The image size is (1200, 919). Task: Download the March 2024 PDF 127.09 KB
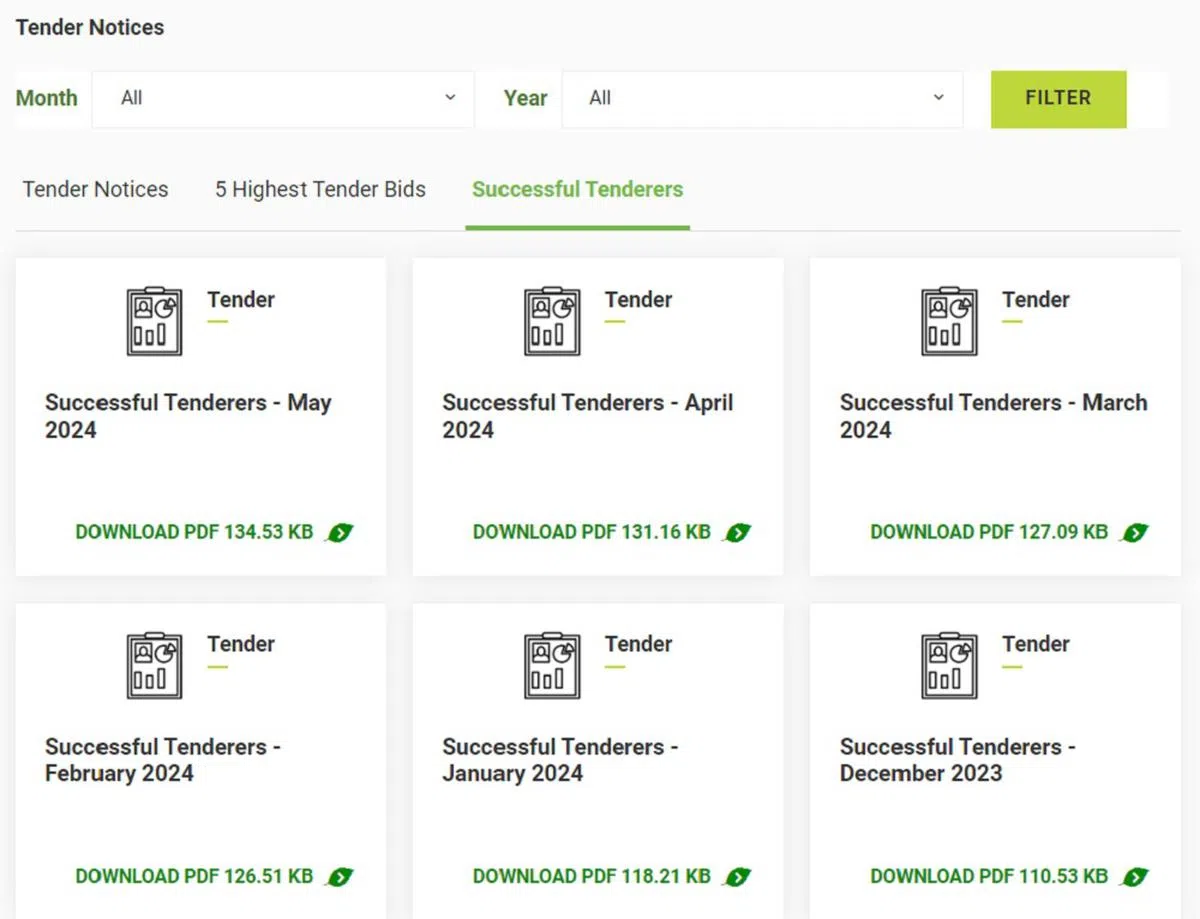pos(988,532)
